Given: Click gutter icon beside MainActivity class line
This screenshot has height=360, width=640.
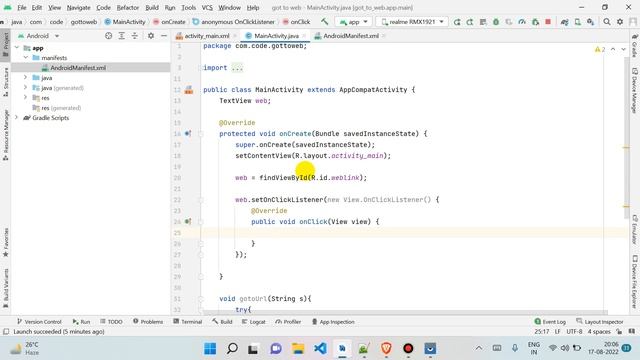Looking at the screenshot, I should 189,90.
